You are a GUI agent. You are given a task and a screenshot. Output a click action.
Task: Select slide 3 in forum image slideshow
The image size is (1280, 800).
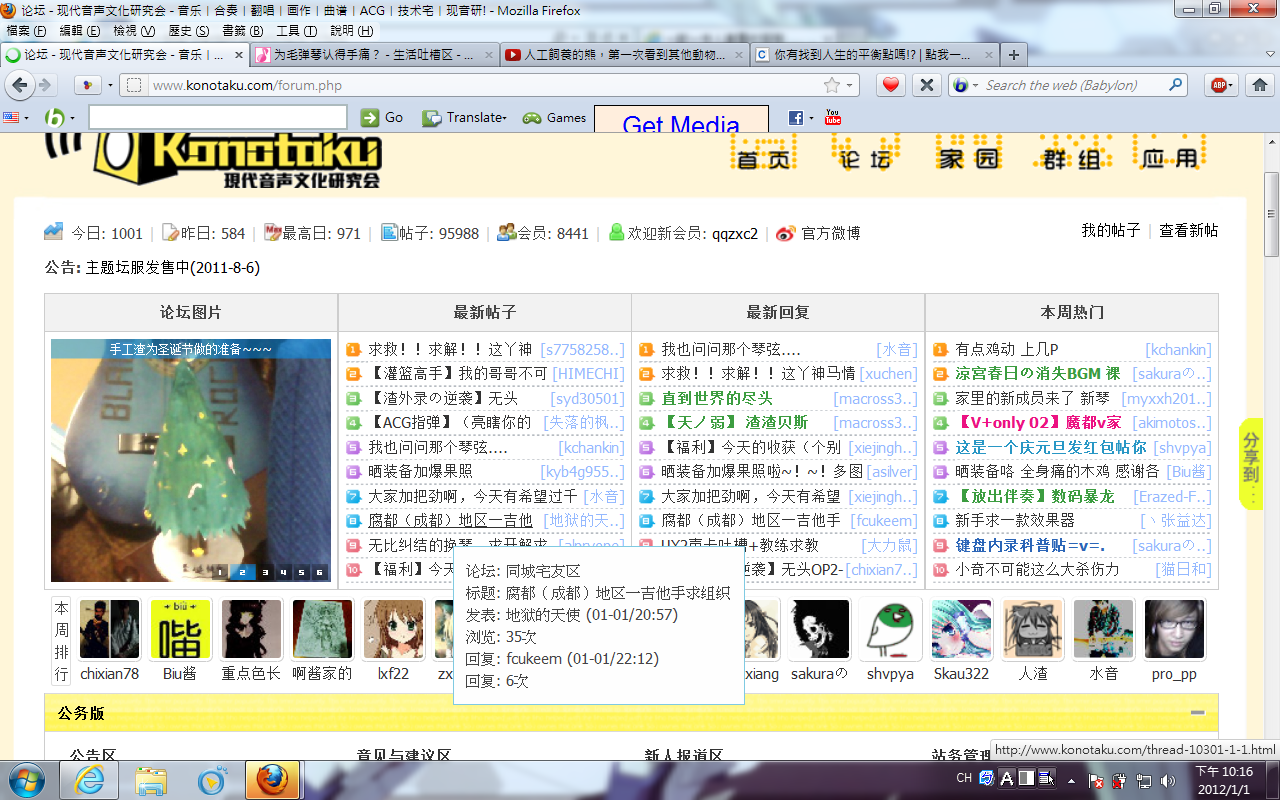coord(265,572)
